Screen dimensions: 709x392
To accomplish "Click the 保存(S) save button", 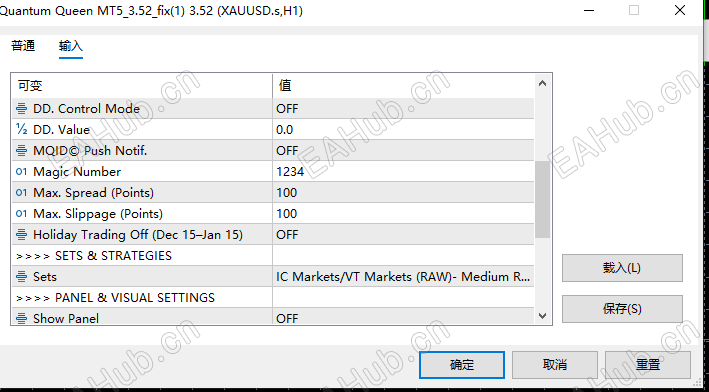I will click(622, 309).
